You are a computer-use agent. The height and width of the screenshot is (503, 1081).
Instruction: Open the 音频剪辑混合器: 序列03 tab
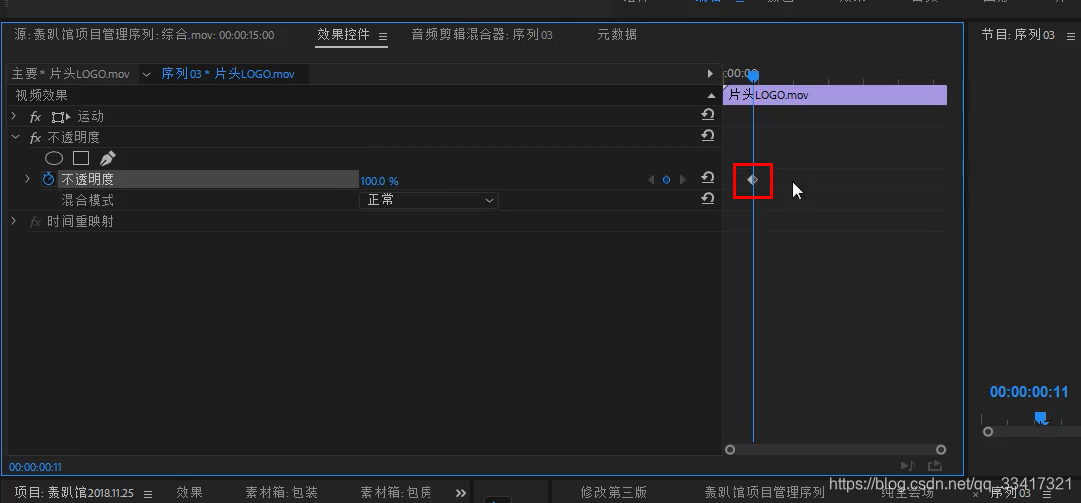482,34
